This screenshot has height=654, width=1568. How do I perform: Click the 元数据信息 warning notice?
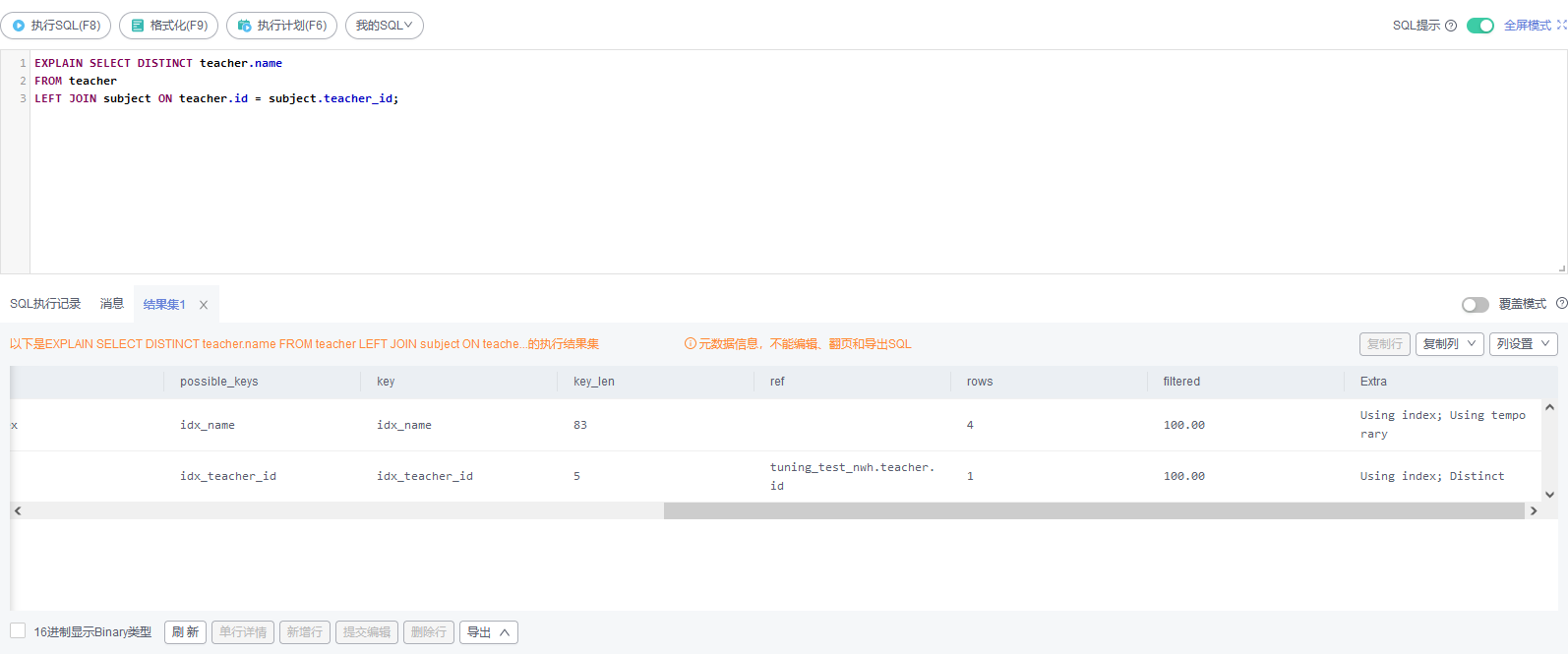click(x=798, y=344)
